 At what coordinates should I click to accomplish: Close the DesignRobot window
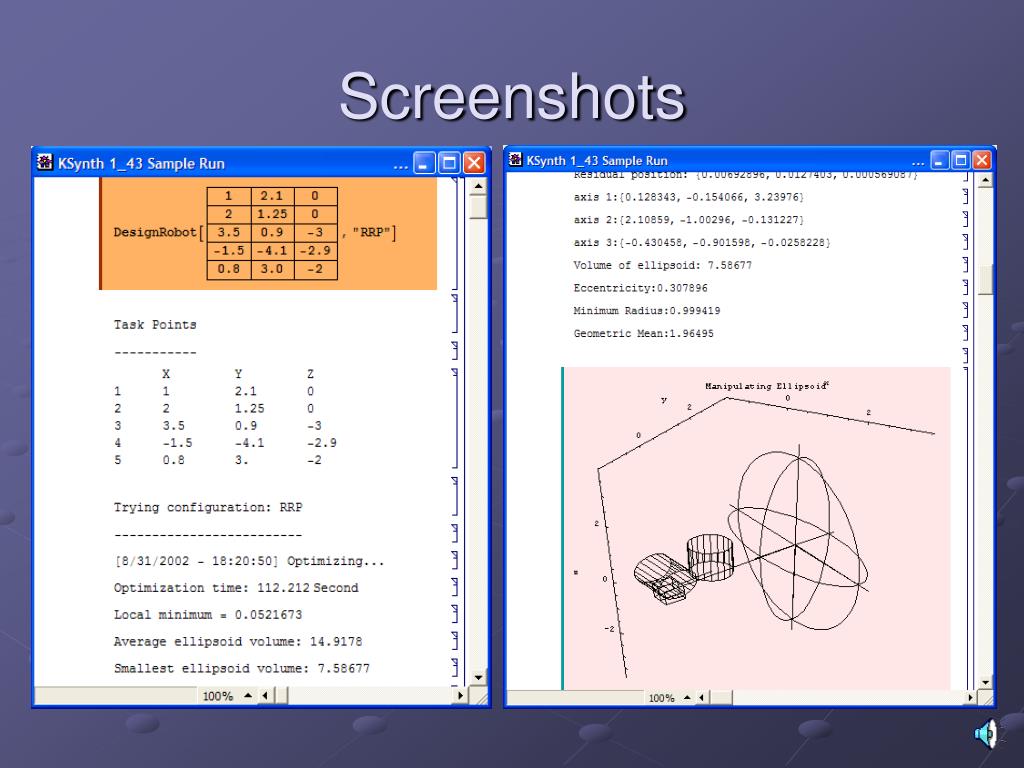(474, 163)
